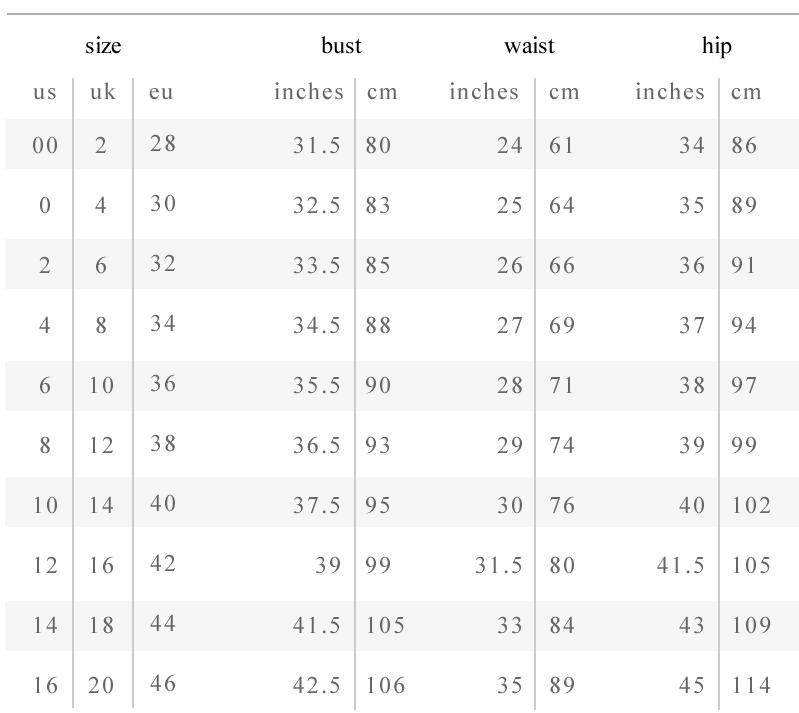Select the 31.5 inches bust value
Image resolution: width=799 pixels, height=713 pixels.
click(x=317, y=146)
